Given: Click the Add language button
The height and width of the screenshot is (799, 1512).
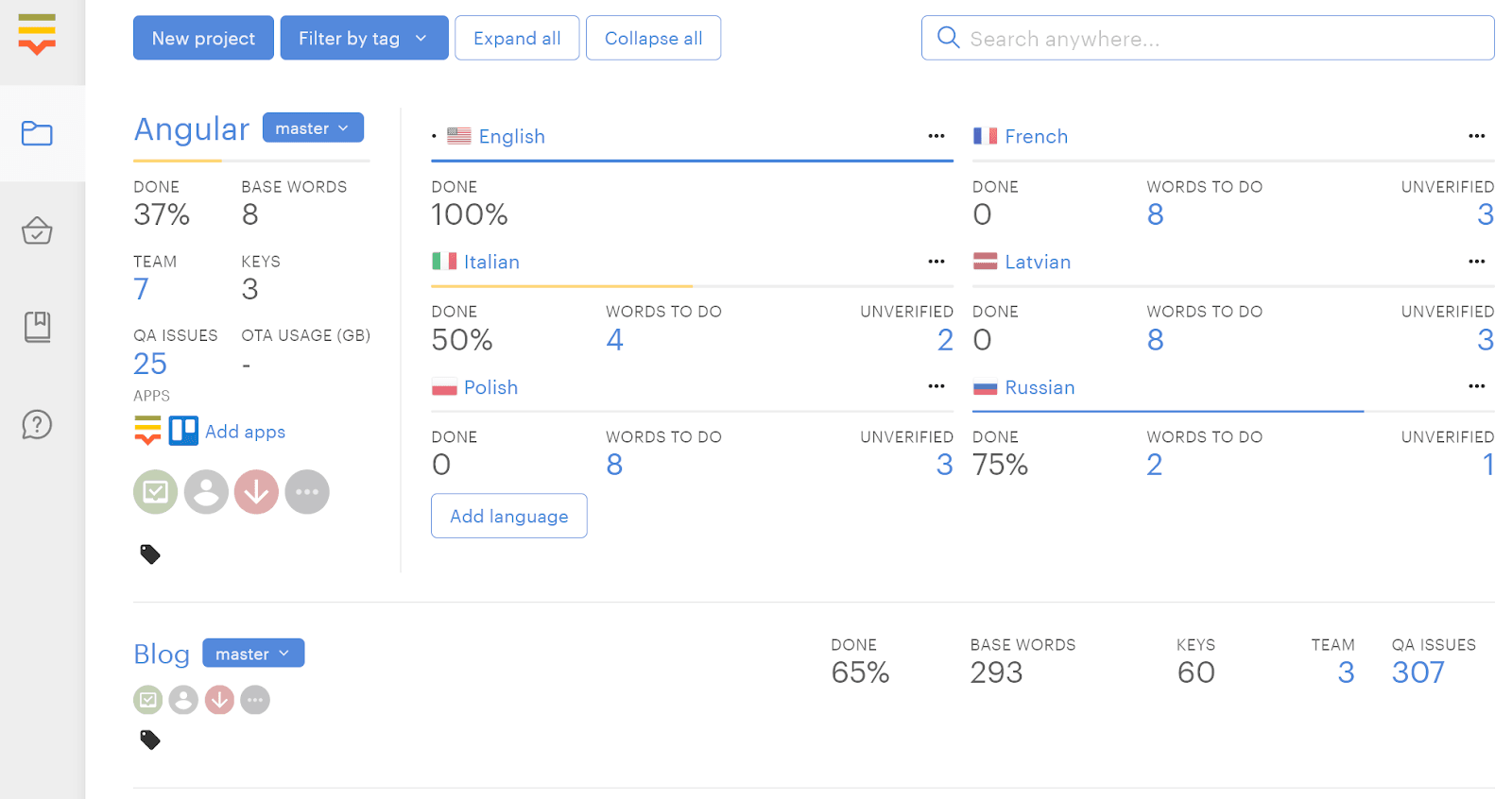Looking at the screenshot, I should 508,516.
